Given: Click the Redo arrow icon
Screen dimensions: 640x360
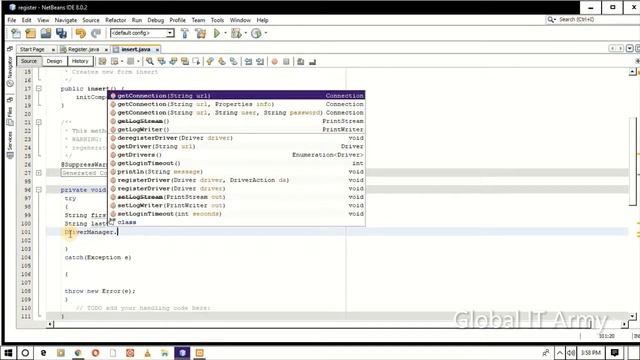Looking at the screenshot, I should [x=96, y=33].
